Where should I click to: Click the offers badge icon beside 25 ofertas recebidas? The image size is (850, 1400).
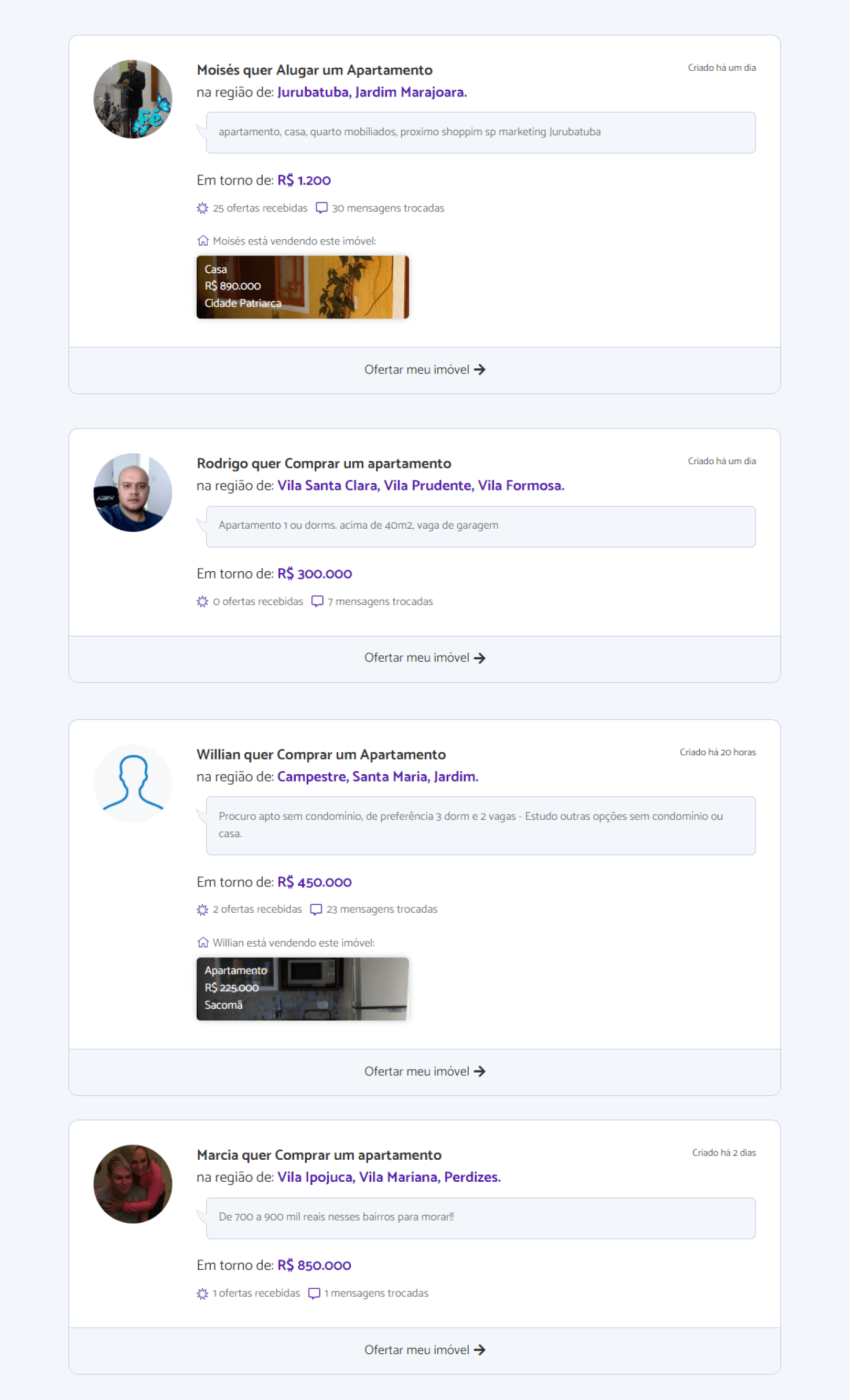(x=202, y=208)
